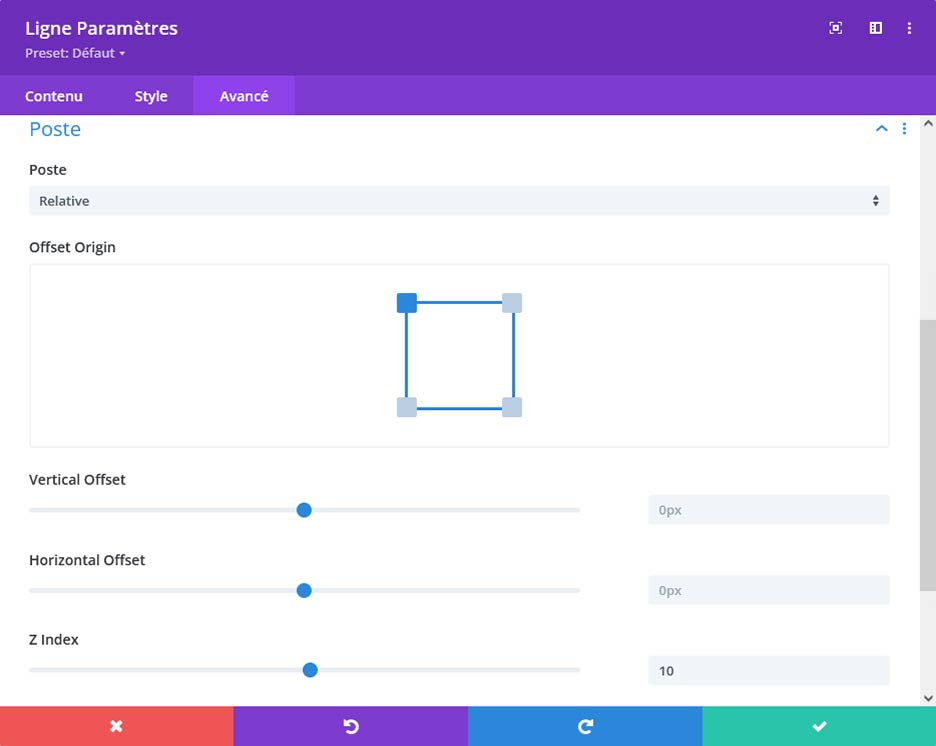936x746 pixels.
Task: Switch to the Style tab
Action: 151,96
